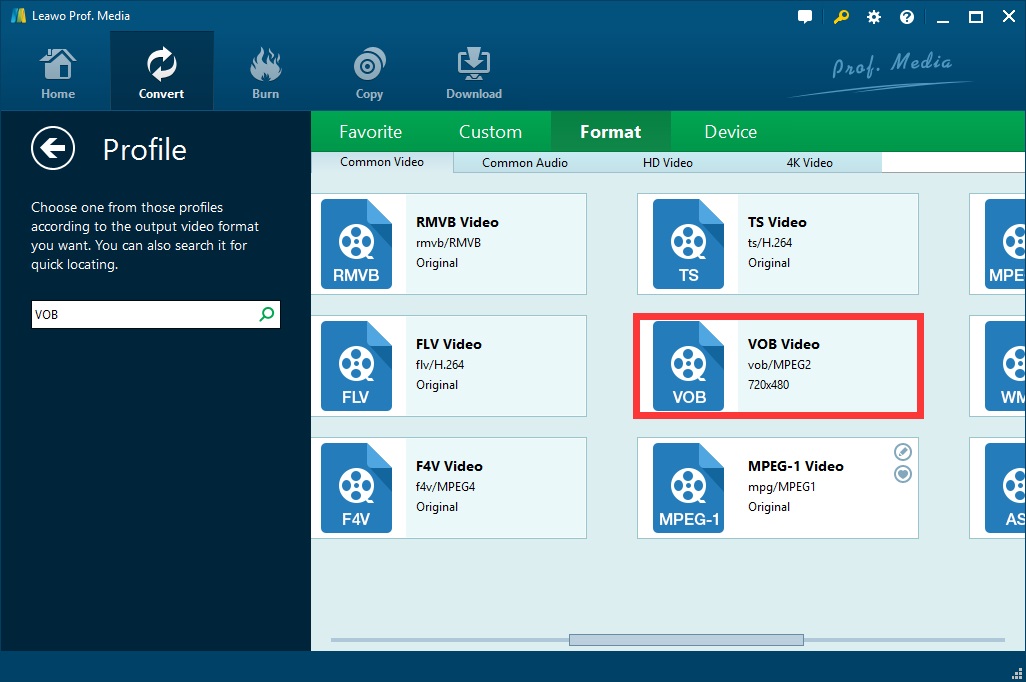Open the Copy disc module
Screen dimensions: 1026x682
(369, 73)
